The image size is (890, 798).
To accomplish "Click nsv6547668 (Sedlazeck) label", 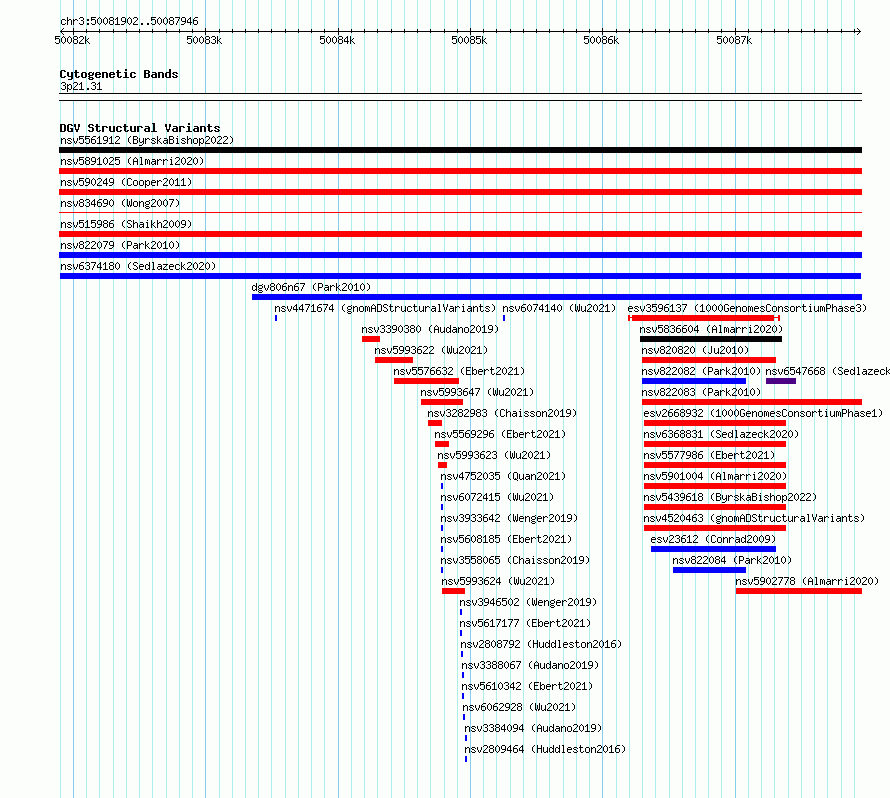I will (x=828, y=371).
